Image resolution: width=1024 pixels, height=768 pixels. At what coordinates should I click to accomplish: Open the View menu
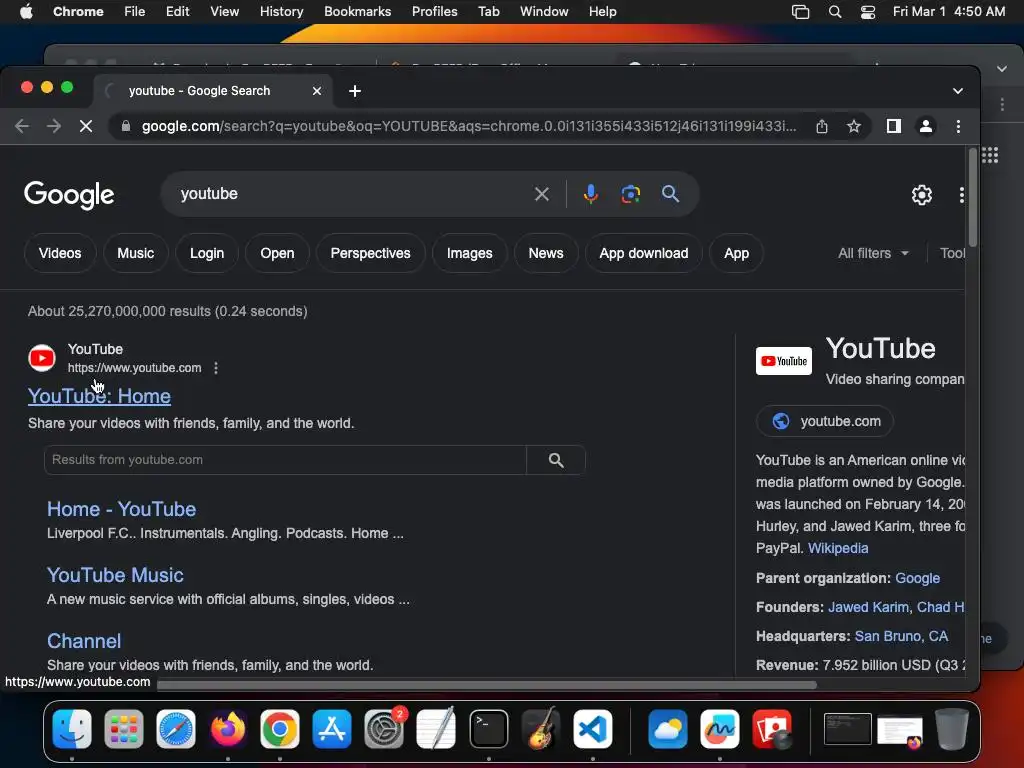pyautogui.click(x=224, y=12)
